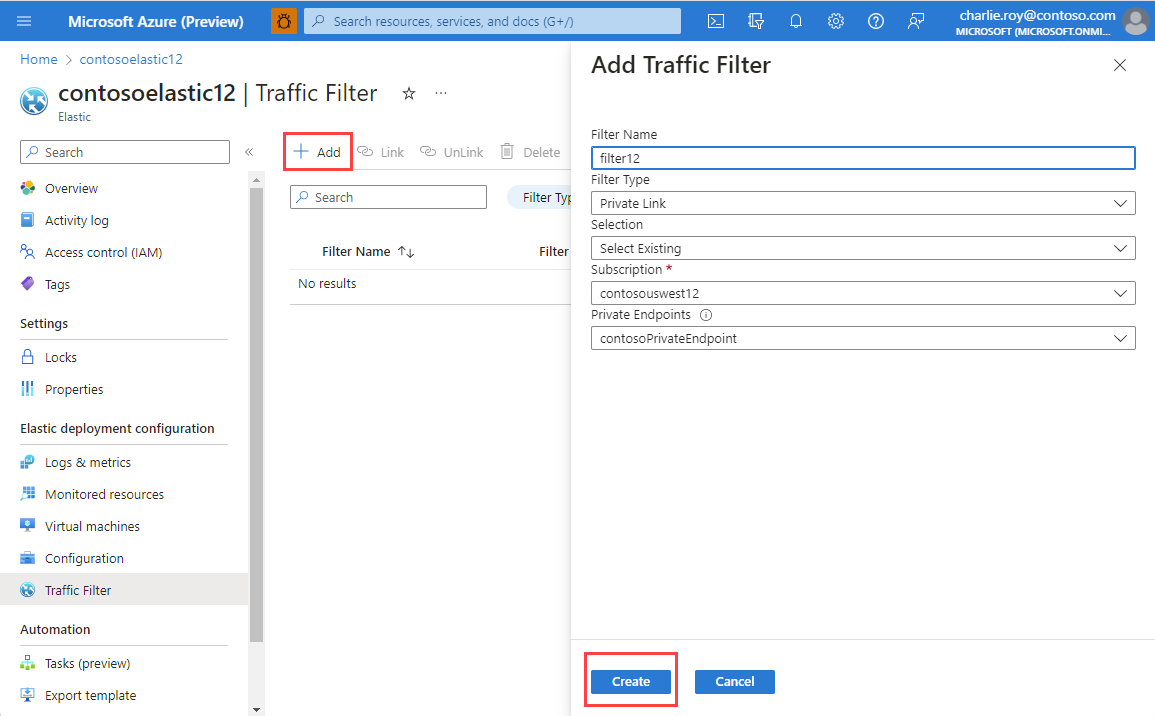Click the 'No results' text
The width and height of the screenshot is (1155, 716).
(x=327, y=284)
